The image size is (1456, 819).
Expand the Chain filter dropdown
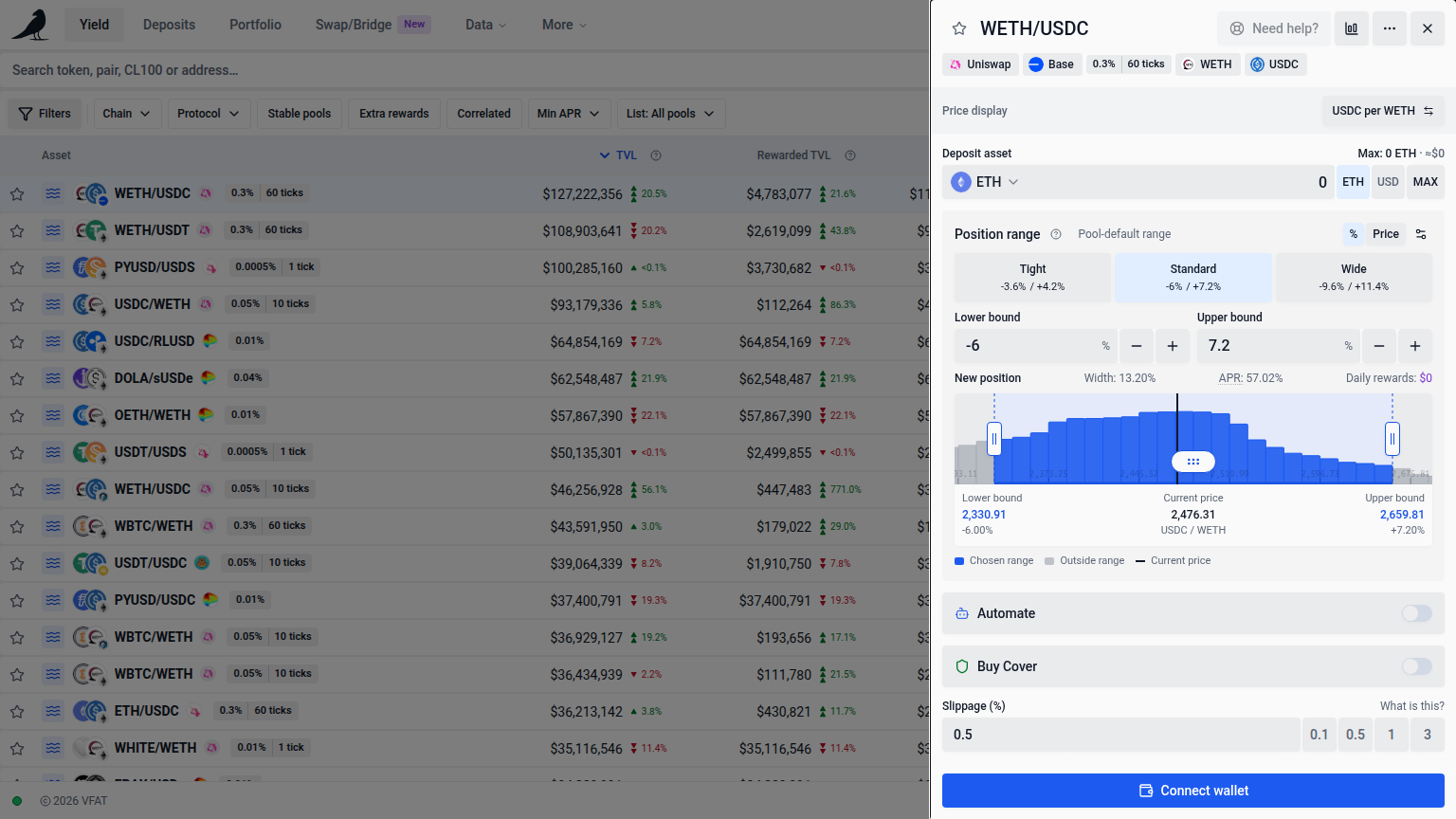[x=127, y=114]
